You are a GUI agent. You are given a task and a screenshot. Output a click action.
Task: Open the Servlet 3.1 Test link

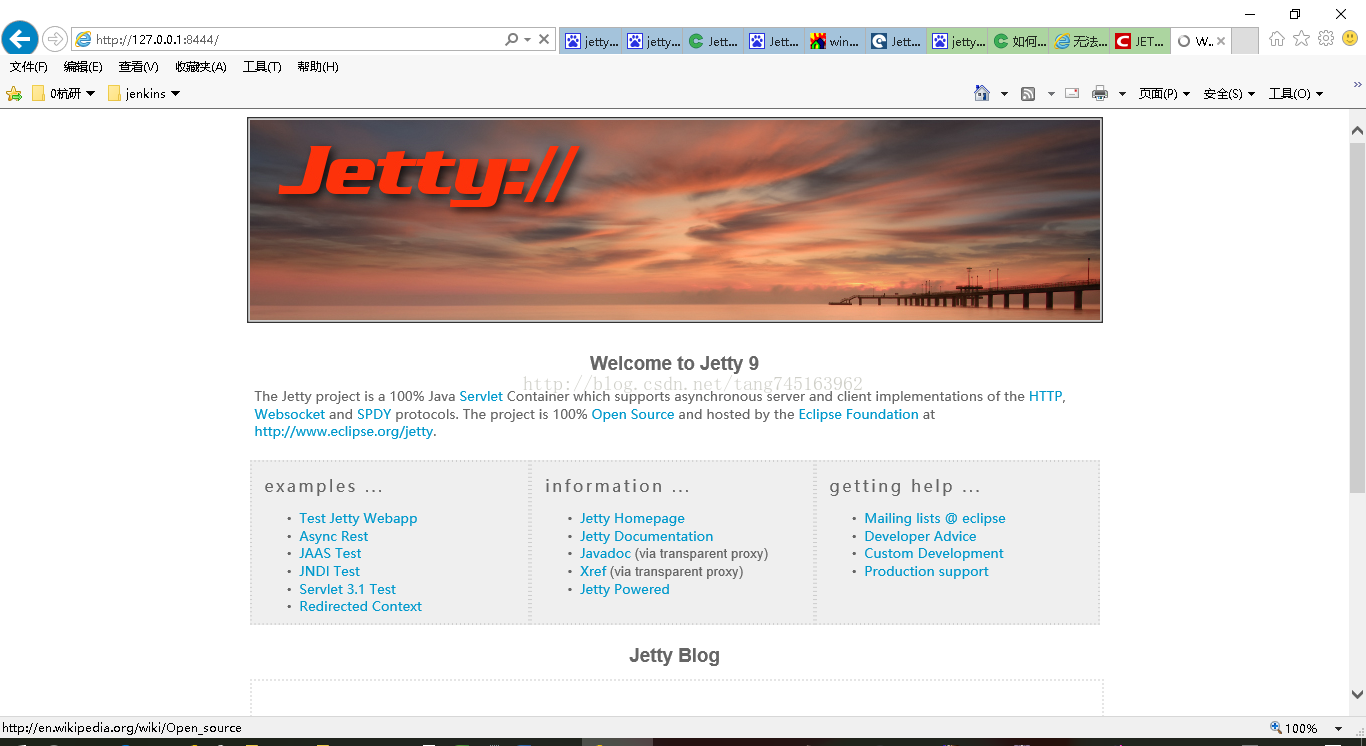347,589
